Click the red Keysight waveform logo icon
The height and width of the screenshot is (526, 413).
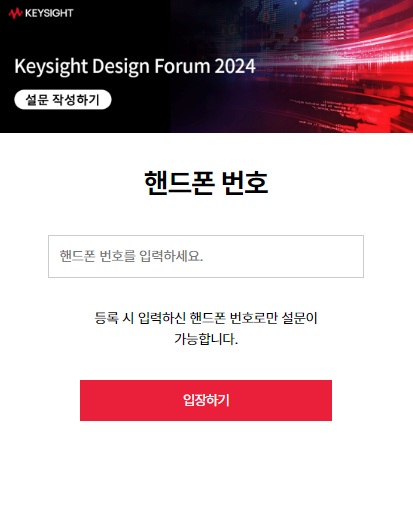[15, 13]
